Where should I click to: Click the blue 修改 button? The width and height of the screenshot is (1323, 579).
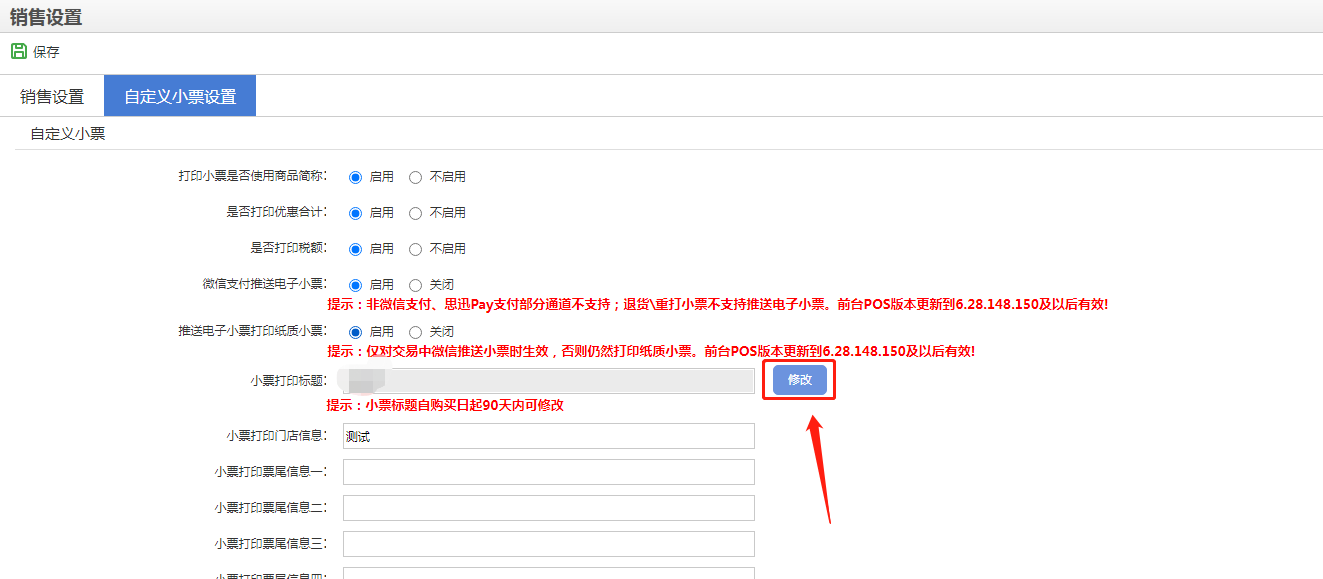pos(799,380)
